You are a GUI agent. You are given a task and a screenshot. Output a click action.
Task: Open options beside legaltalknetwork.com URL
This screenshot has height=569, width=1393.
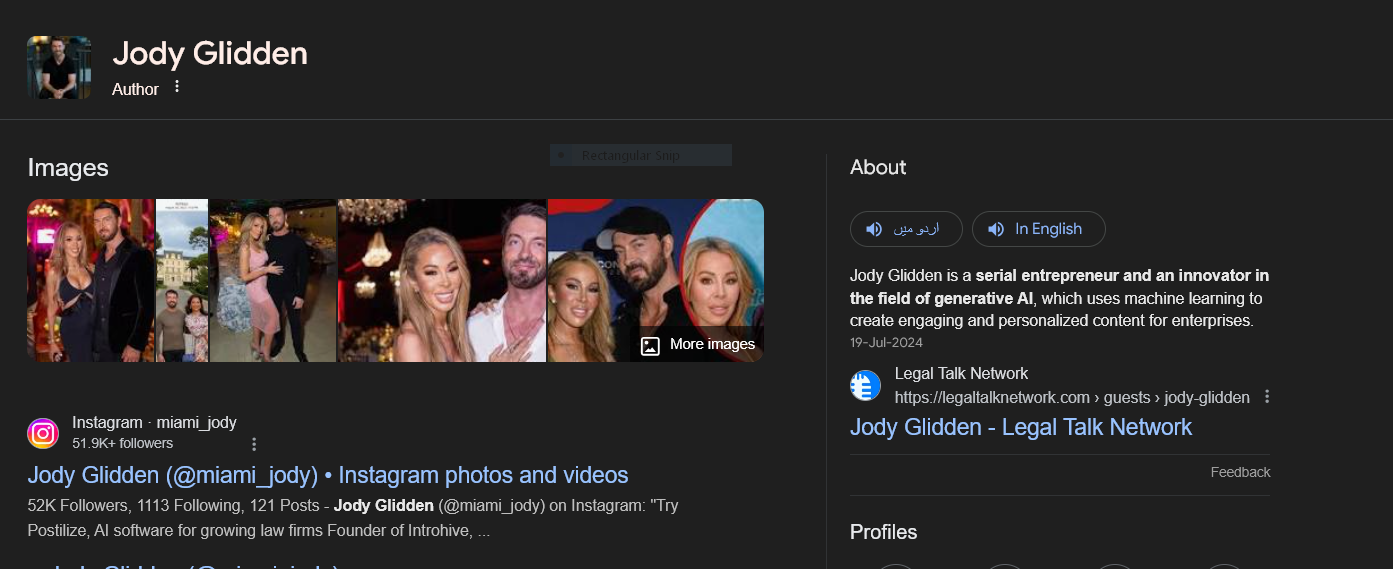[1267, 397]
